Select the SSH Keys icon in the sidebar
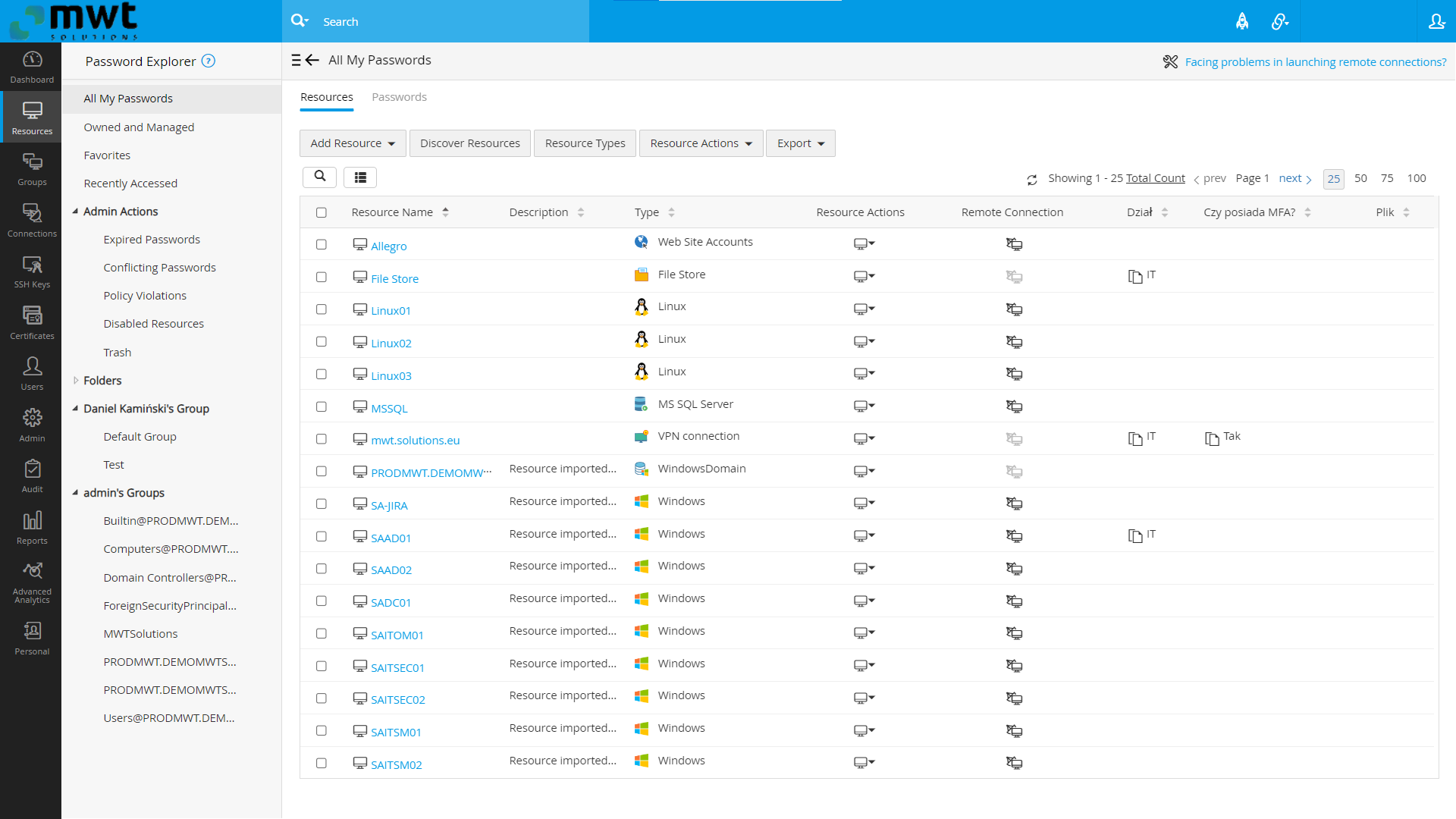Viewport: 1456px width, 819px height. pyautogui.click(x=31, y=269)
